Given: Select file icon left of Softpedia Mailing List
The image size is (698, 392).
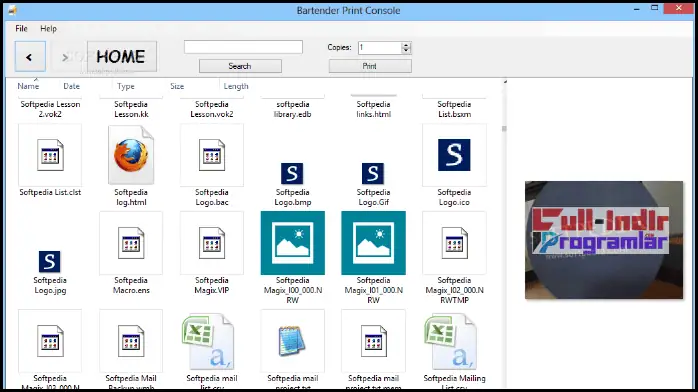Looking at the screenshot, I should pos(373,341).
